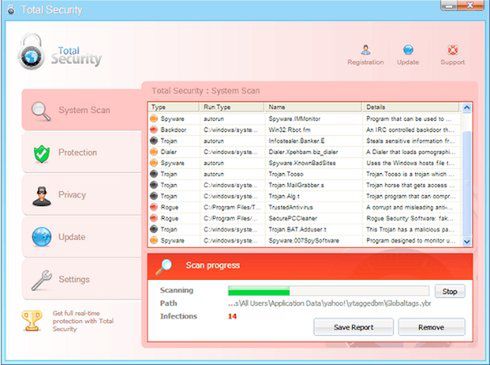
Task: Click the Support label in header
Action: 452,62
